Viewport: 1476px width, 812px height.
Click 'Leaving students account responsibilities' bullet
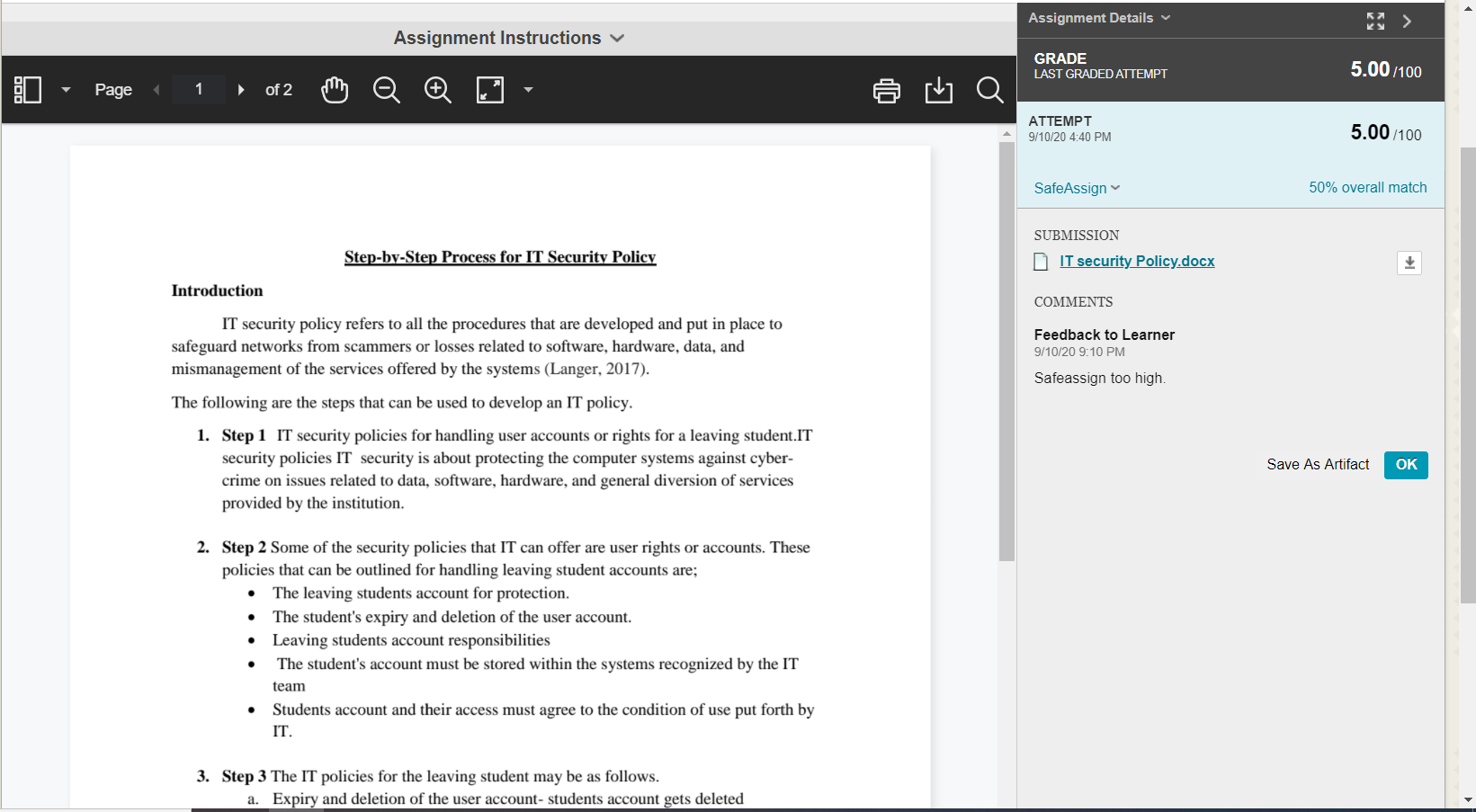(x=411, y=640)
